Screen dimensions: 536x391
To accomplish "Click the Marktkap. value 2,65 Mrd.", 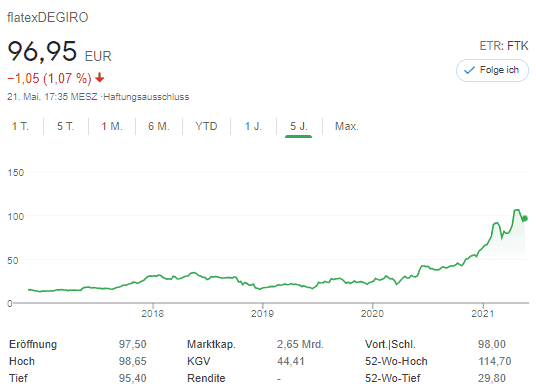I will tap(300, 344).
